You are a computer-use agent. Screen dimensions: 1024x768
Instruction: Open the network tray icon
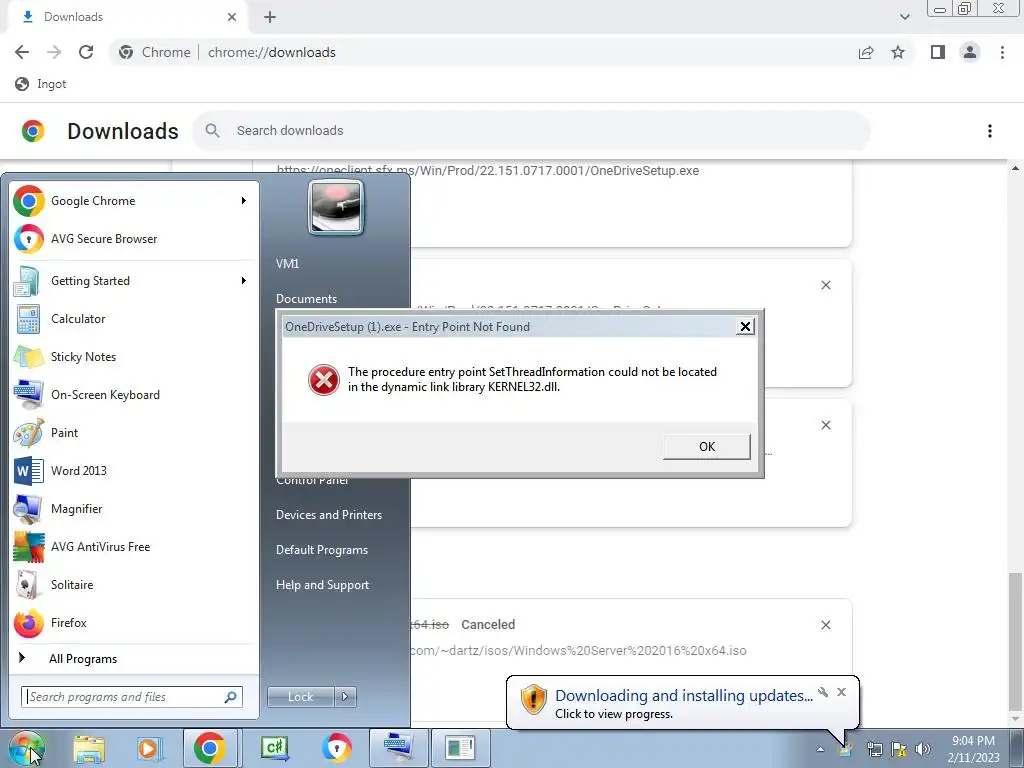874,749
